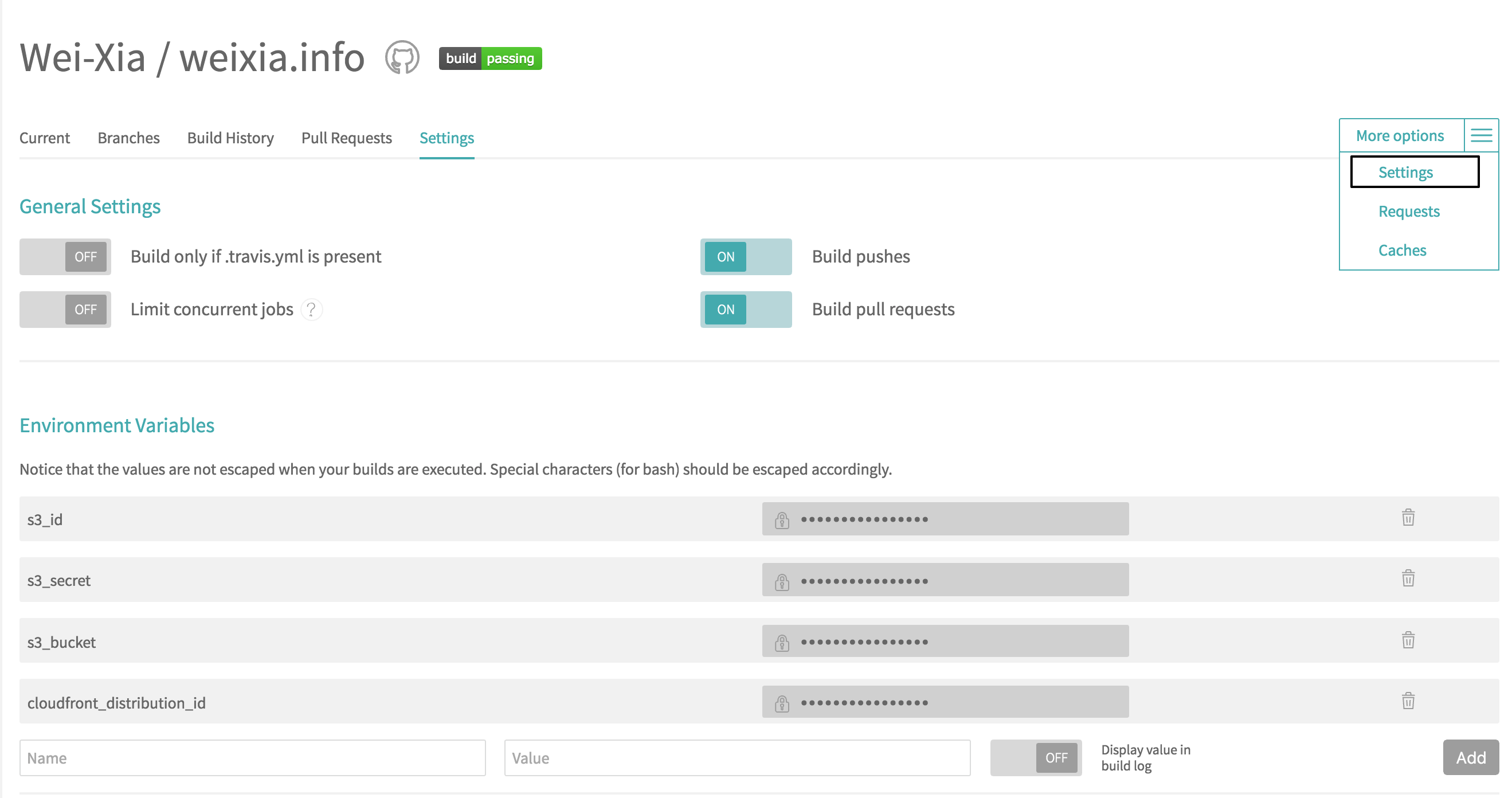Remove cloudfront_distribution_id via trash icon

(x=1408, y=701)
